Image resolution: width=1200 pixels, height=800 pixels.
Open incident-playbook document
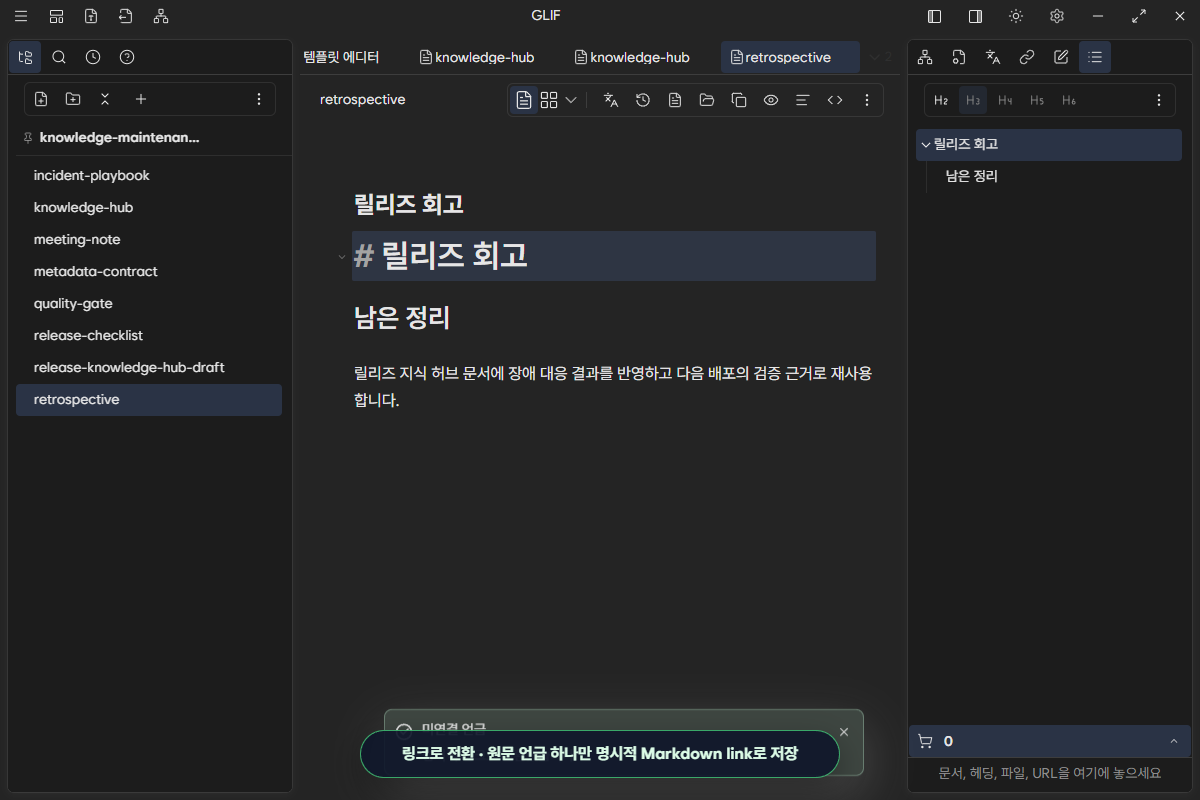(149, 175)
